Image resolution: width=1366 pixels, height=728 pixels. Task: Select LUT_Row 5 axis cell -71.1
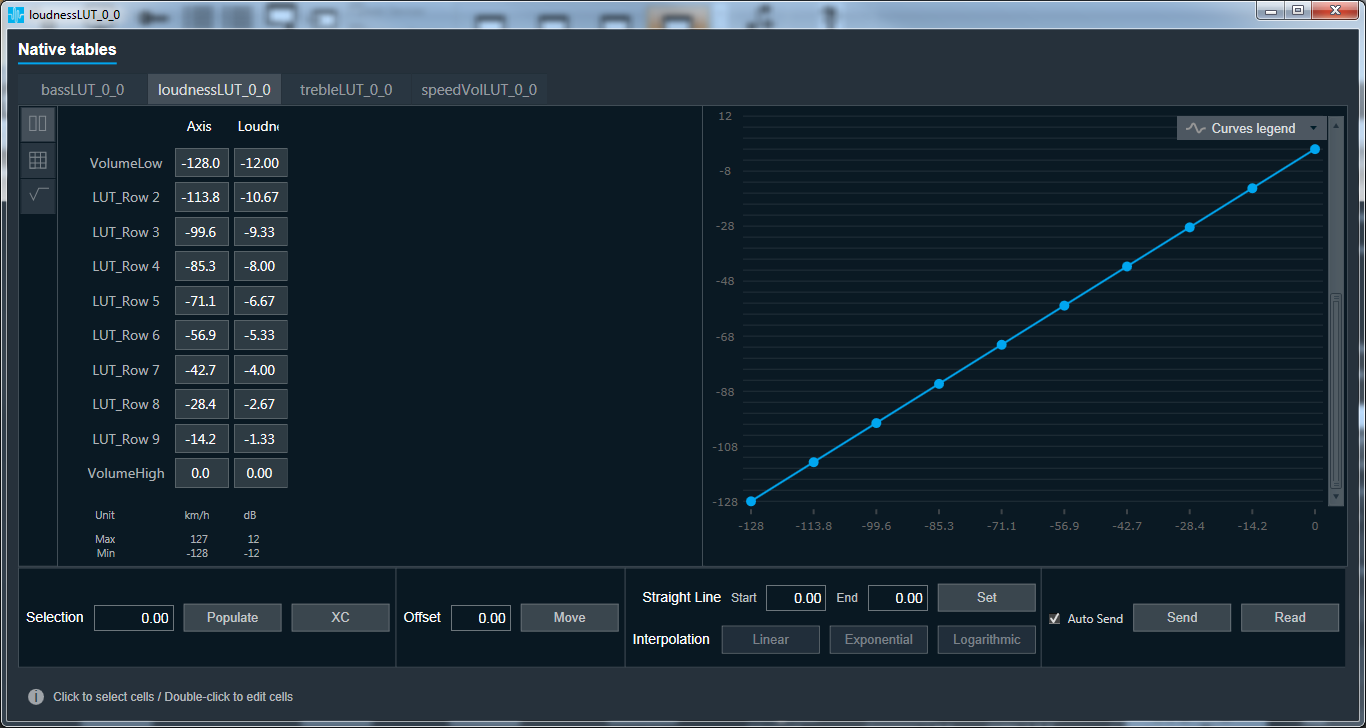point(202,301)
